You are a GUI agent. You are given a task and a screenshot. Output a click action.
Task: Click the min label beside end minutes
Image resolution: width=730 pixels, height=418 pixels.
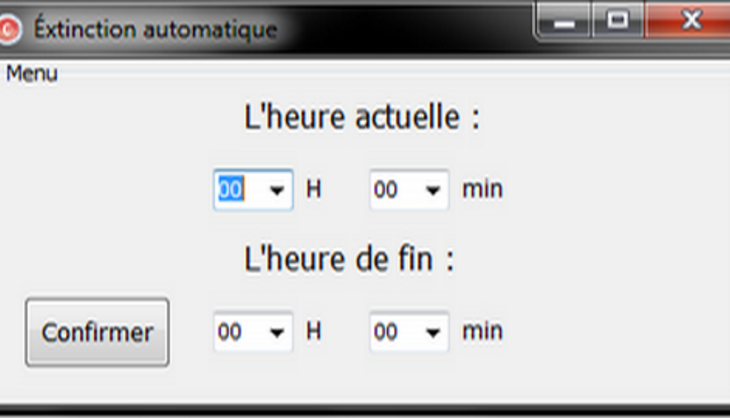pyautogui.click(x=483, y=331)
